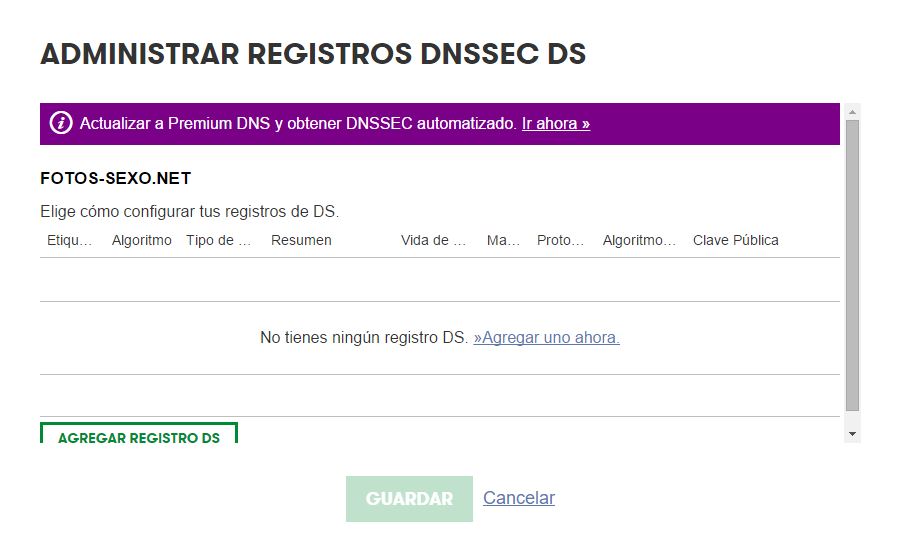
Task: Click the "»Agregar uno ahora." link
Action: pos(546,338)
